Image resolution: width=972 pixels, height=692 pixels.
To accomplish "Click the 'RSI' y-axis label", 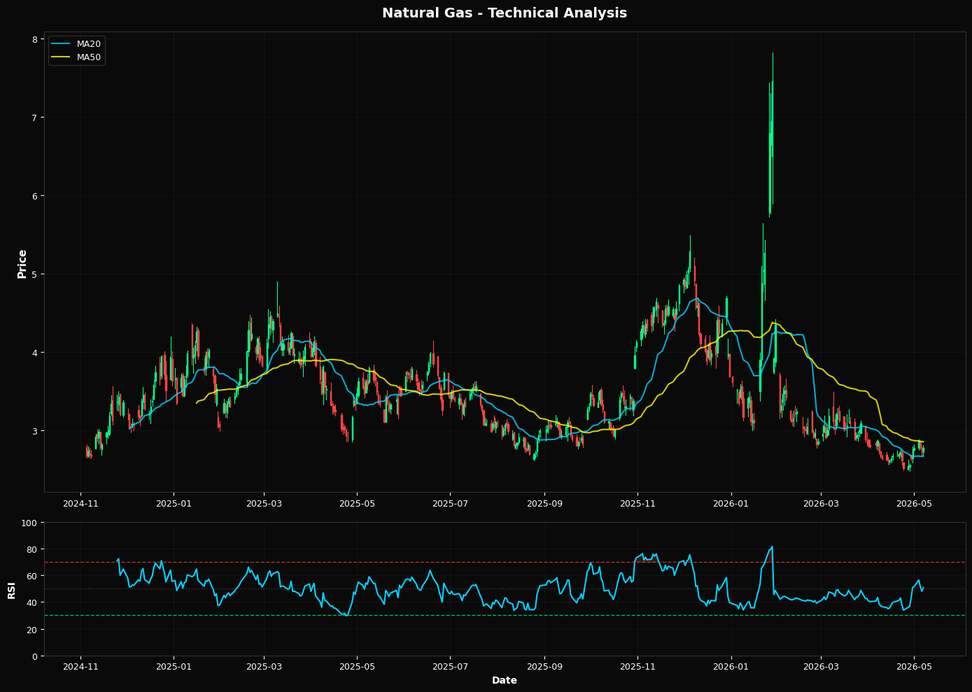I will point(11,590).
